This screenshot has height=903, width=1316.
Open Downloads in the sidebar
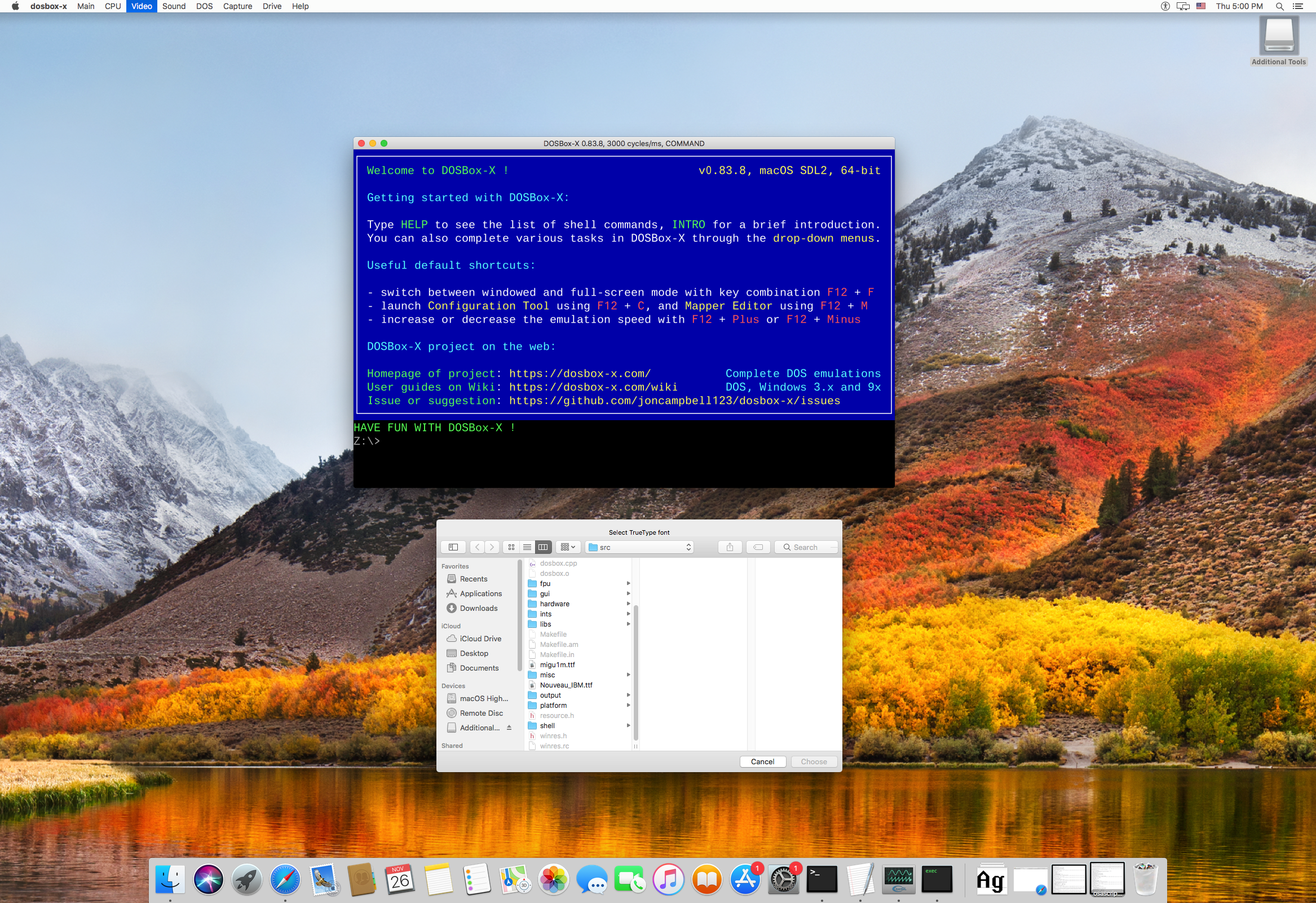pyautogui.click(x=479, y=609)
